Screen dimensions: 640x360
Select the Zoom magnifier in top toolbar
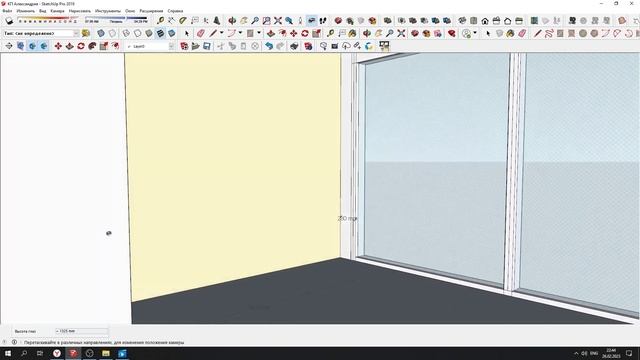[255, 20]
